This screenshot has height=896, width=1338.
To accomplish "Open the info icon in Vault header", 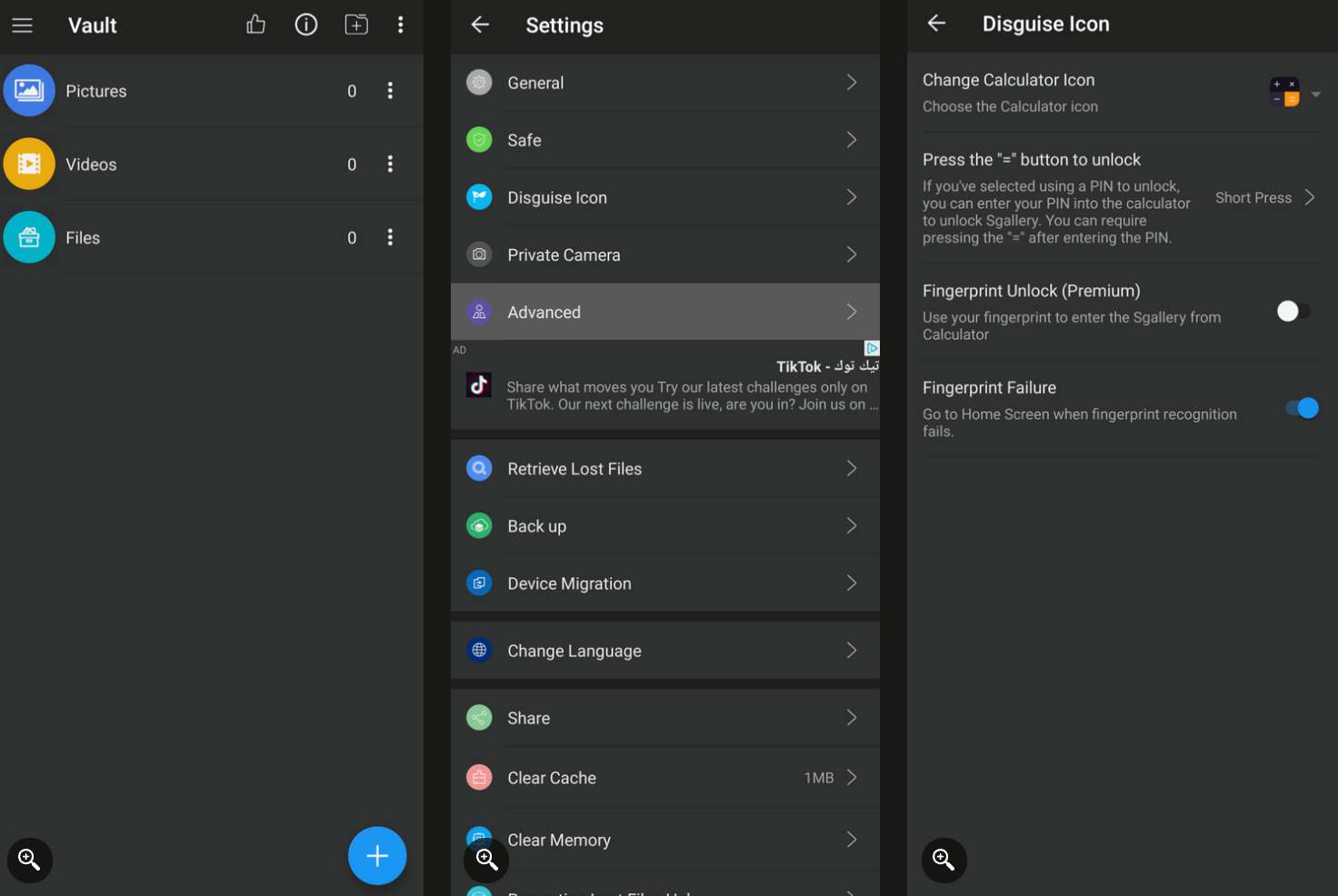I will [x=306, y=25].
